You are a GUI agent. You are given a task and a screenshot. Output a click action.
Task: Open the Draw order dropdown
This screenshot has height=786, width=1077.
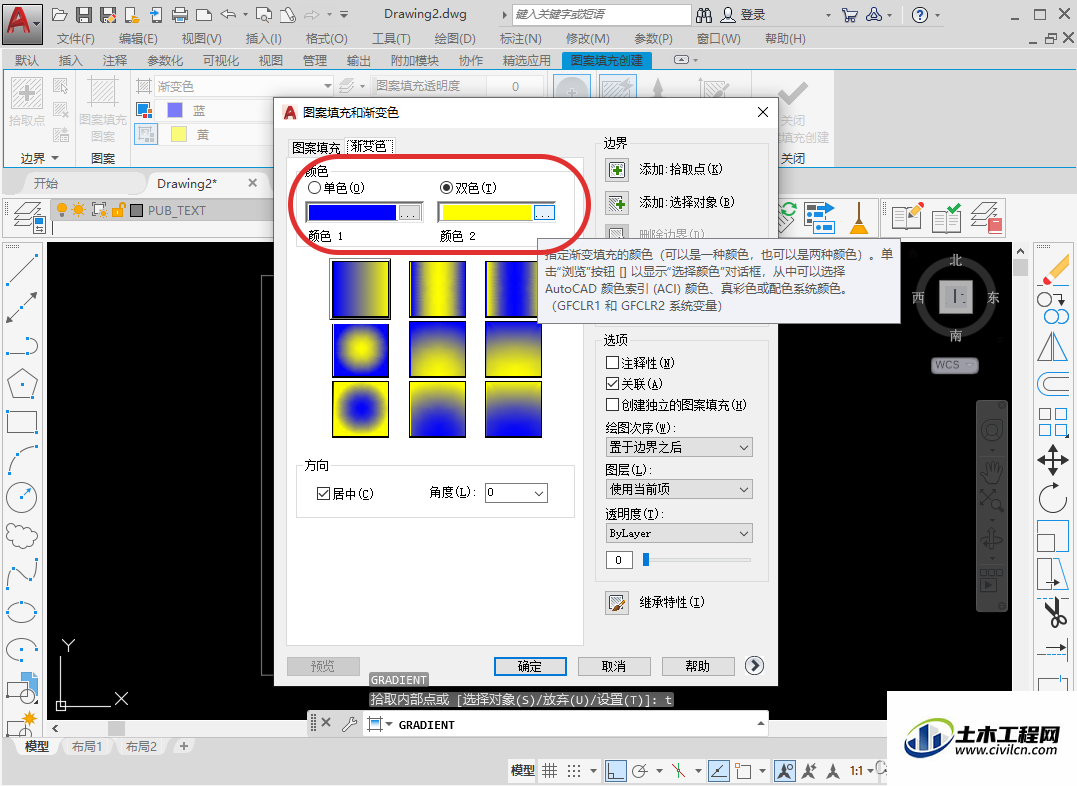679,447
